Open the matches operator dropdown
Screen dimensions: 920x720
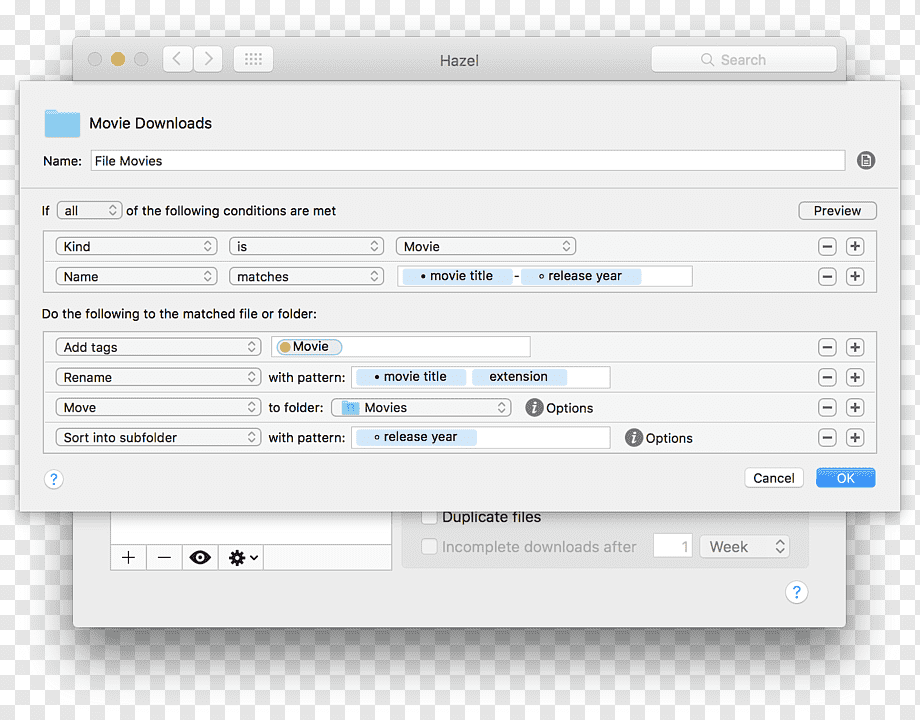[x=306, y=276]
